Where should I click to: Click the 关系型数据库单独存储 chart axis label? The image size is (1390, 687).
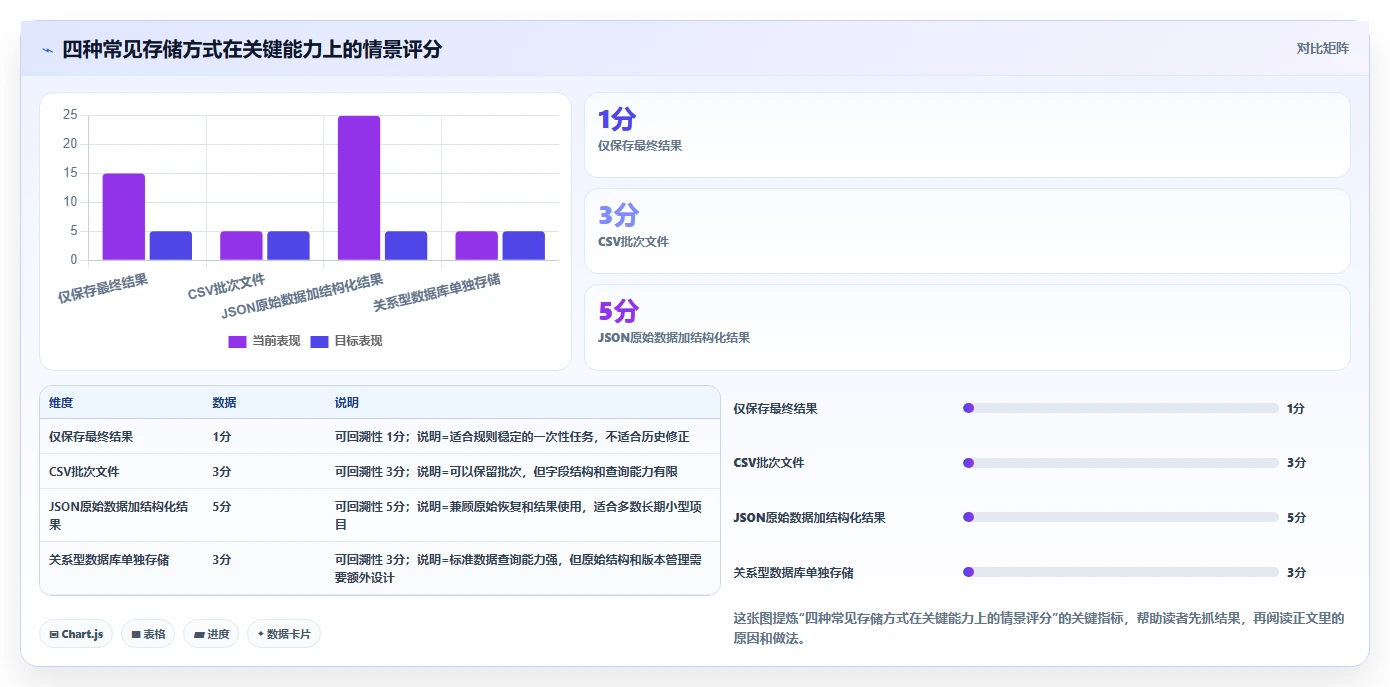(x=437, y=293)
